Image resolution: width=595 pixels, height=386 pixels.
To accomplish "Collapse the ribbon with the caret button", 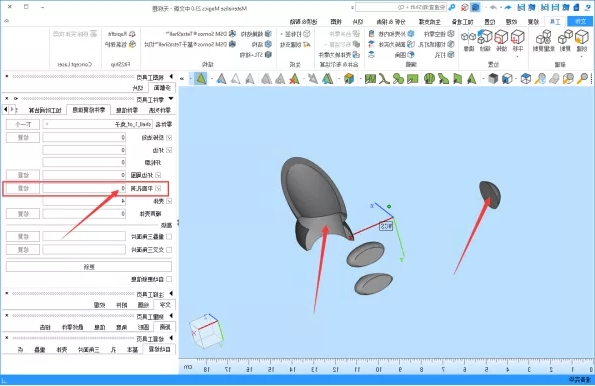I will pyautogui.click(x=7, y=21).
